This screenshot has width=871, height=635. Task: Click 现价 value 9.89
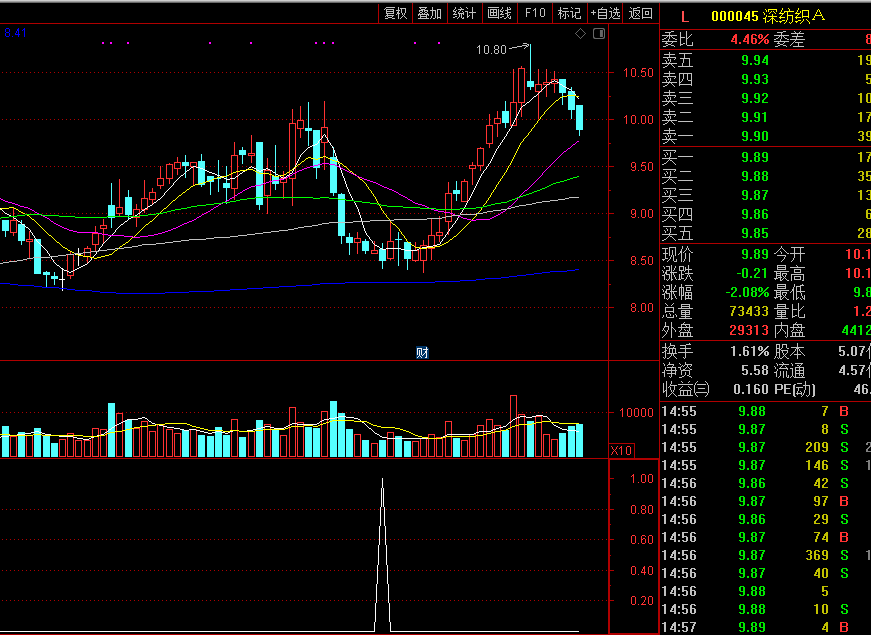[755, 254]
